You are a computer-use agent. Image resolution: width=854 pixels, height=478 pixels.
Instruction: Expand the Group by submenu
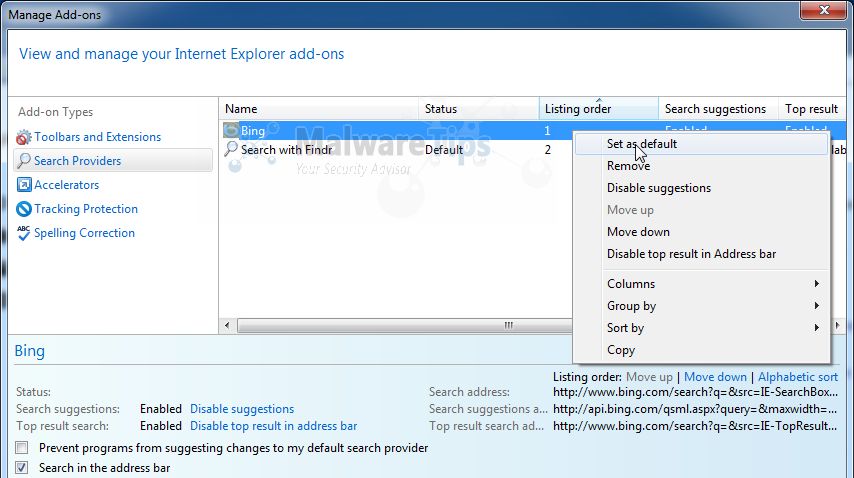[x=702, y=306]
